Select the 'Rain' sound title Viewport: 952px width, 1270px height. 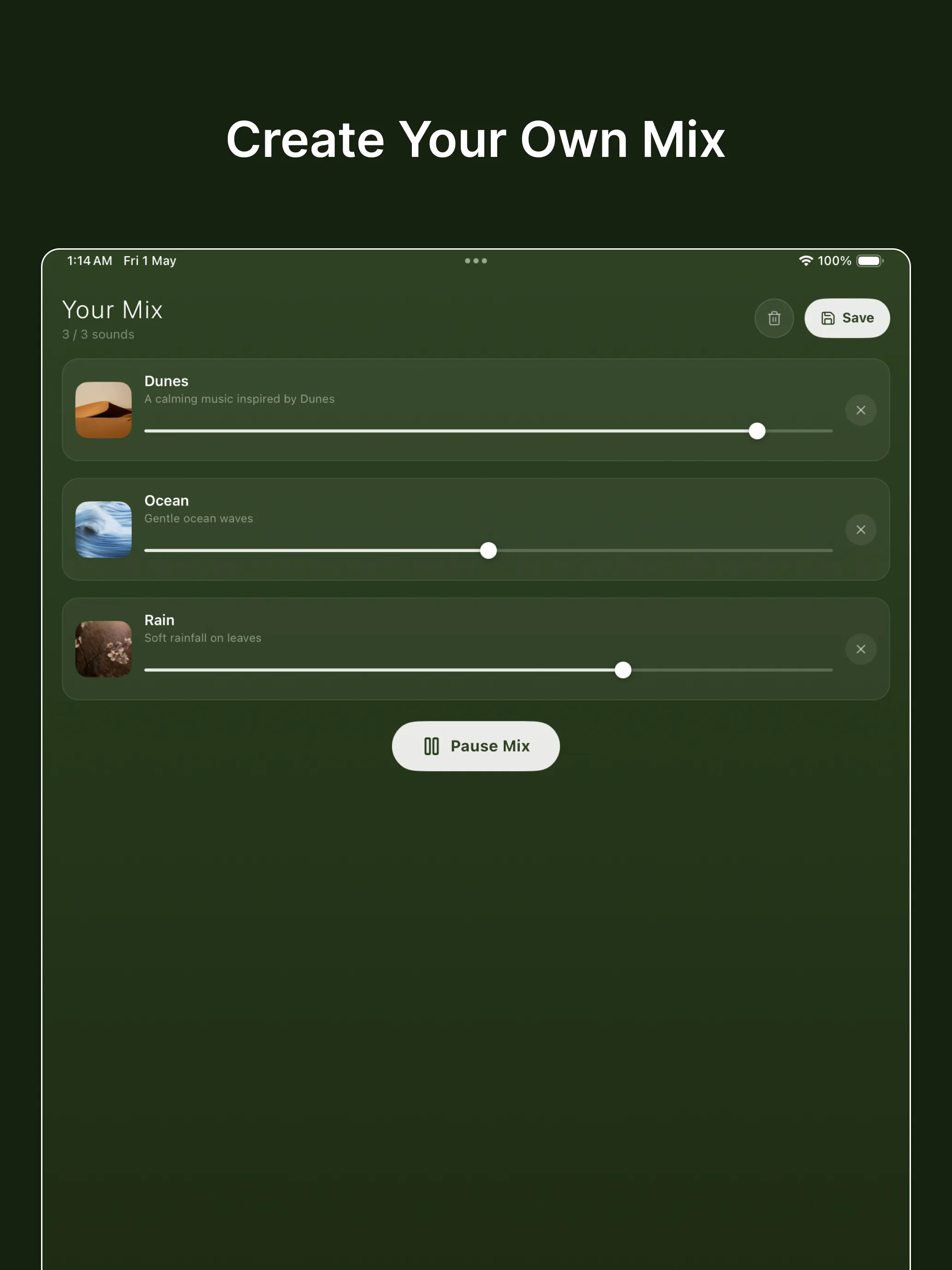[159, 620]
